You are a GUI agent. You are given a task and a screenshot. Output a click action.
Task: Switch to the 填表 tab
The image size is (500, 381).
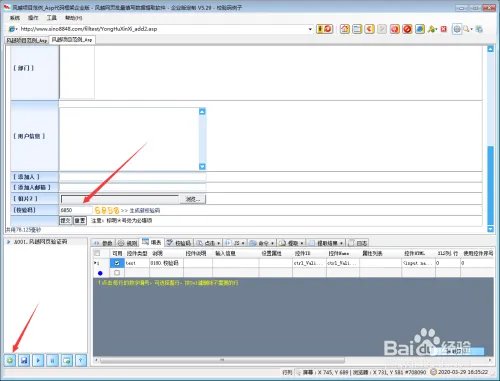(152, 242)
